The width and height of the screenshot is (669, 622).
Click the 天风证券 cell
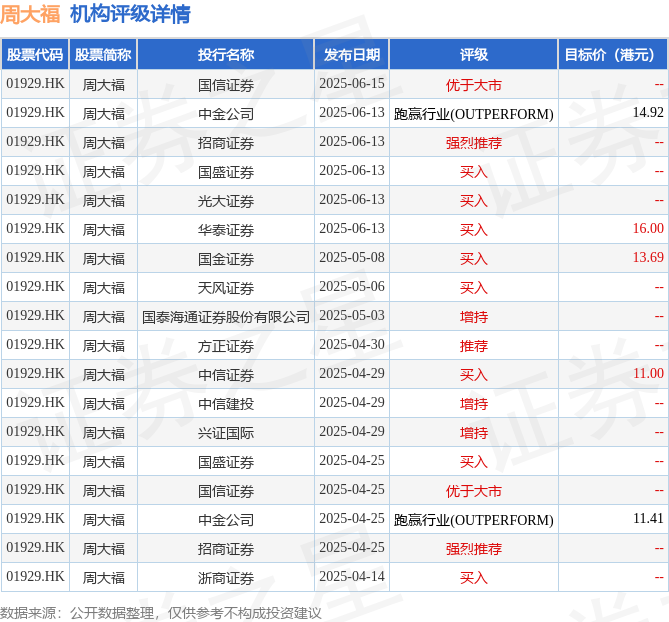pos(226,288)
